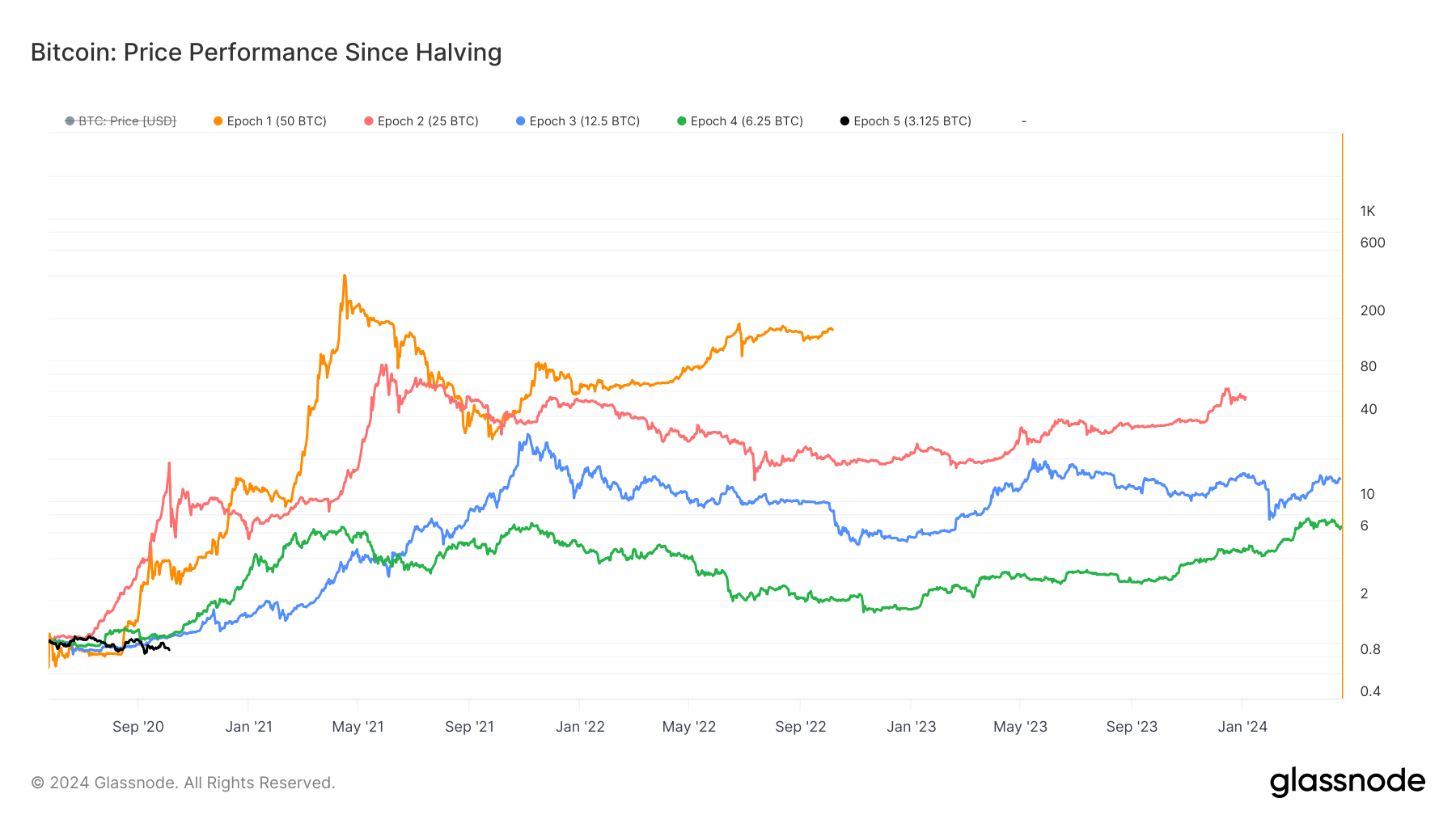Hide the Epoch 3 (12.5 BTC) label

584,121
